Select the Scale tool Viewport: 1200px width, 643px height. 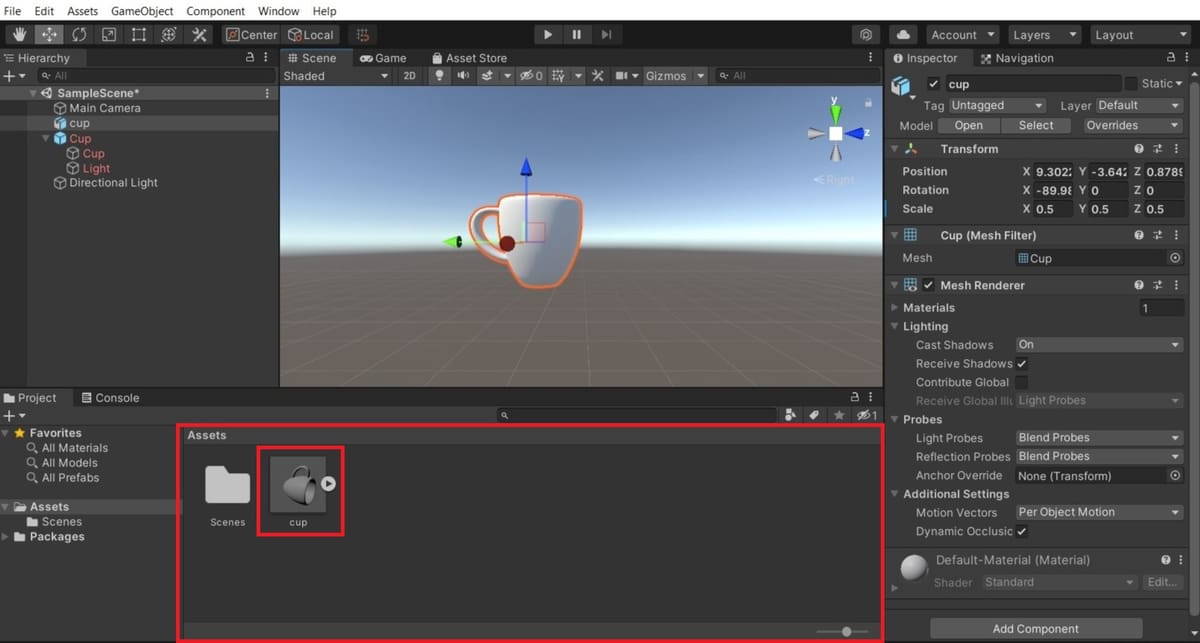coord(109,35)
